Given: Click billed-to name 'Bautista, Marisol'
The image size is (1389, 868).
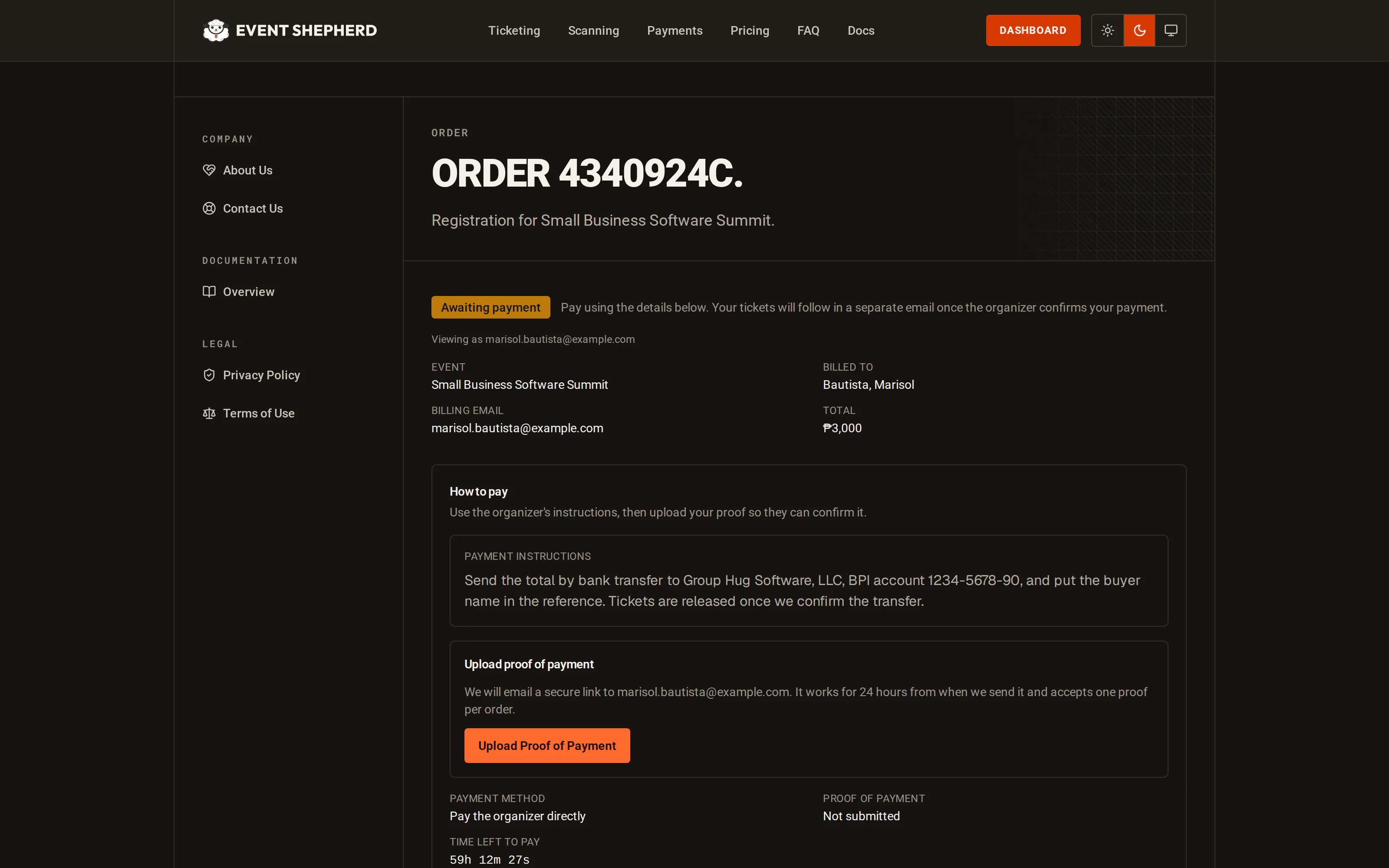Looking at the screenshot, I should (x=869, y=385).
